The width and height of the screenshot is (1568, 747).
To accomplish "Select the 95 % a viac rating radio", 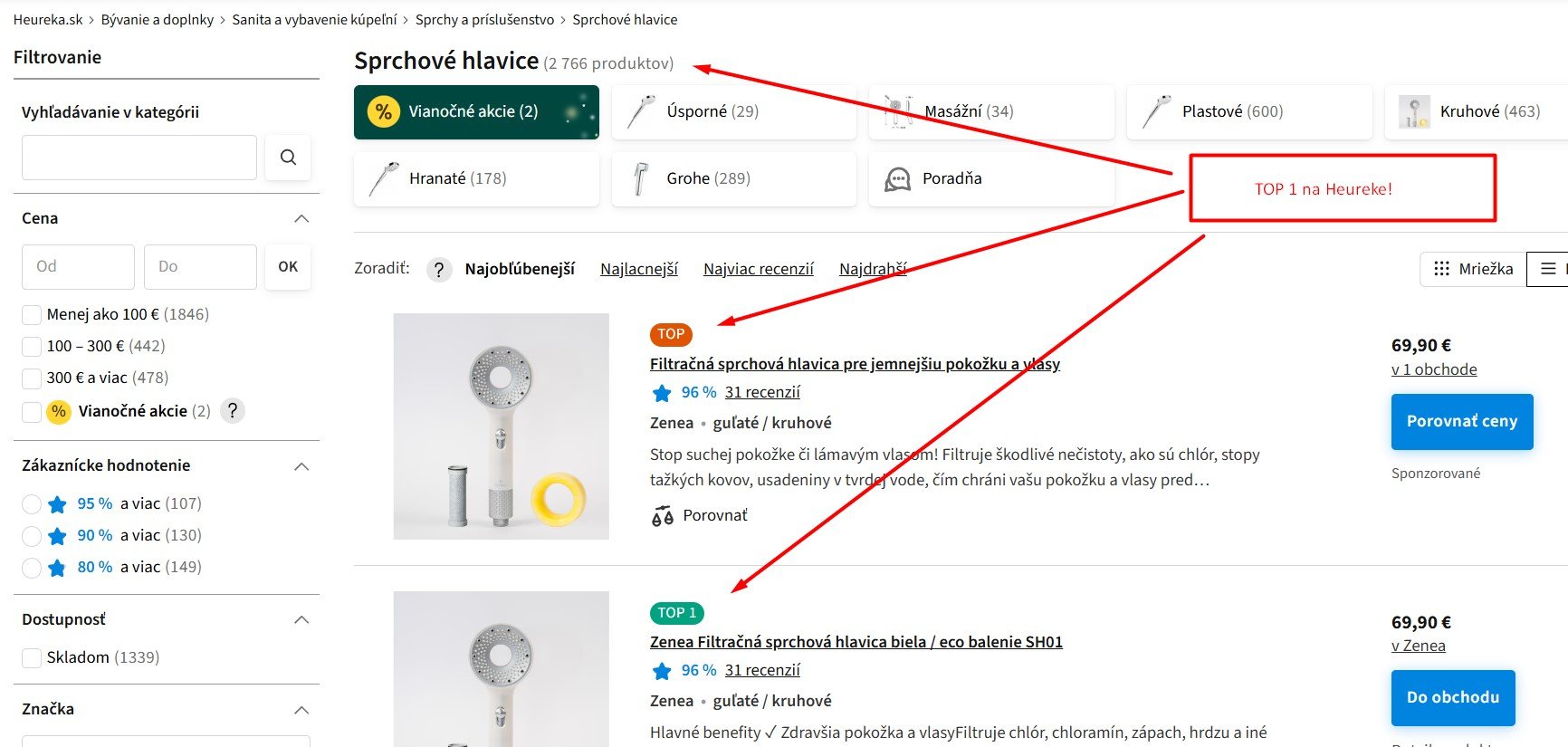I will (x=32, y=504).
